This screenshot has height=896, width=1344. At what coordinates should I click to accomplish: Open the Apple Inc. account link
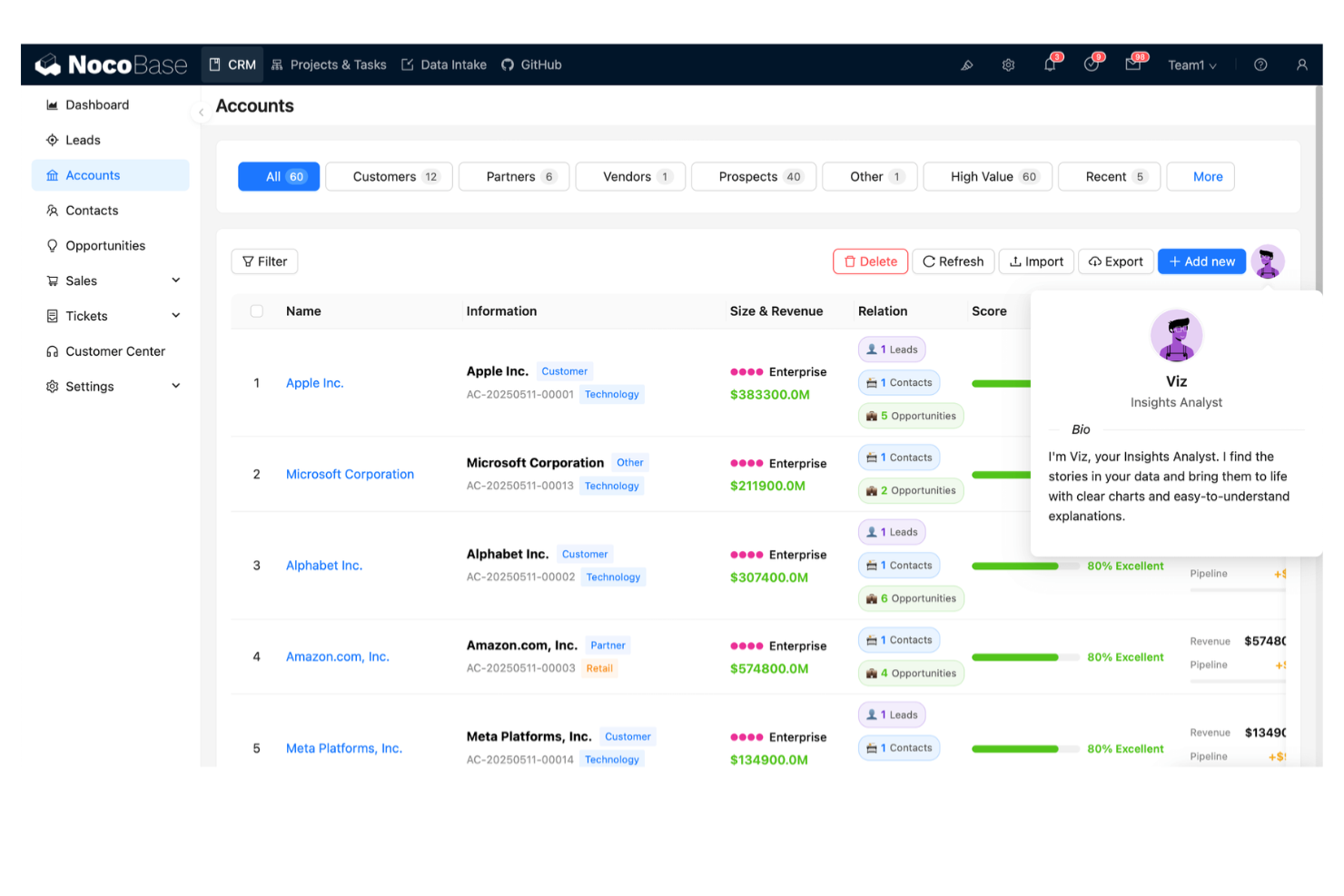point(315,384)
